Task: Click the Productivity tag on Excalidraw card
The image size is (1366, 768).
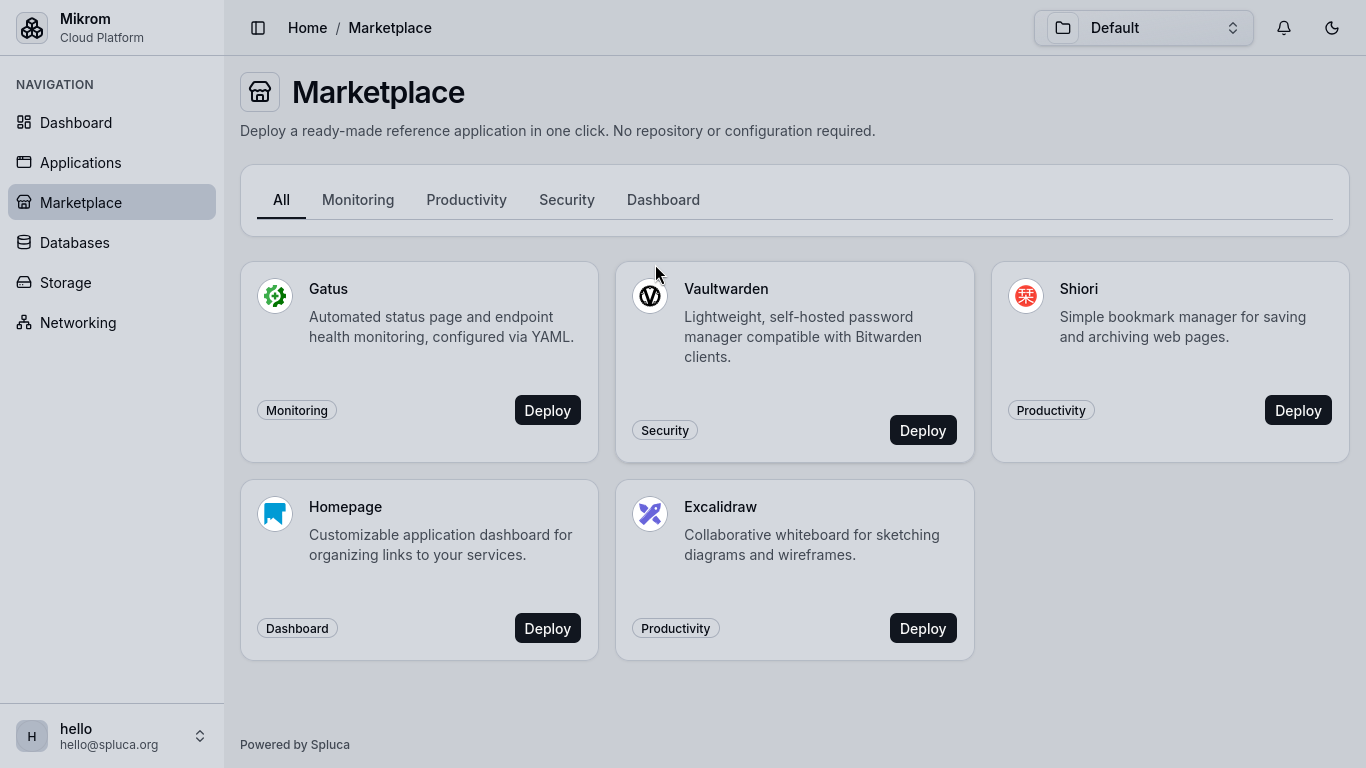Action: tap(676, 628)
